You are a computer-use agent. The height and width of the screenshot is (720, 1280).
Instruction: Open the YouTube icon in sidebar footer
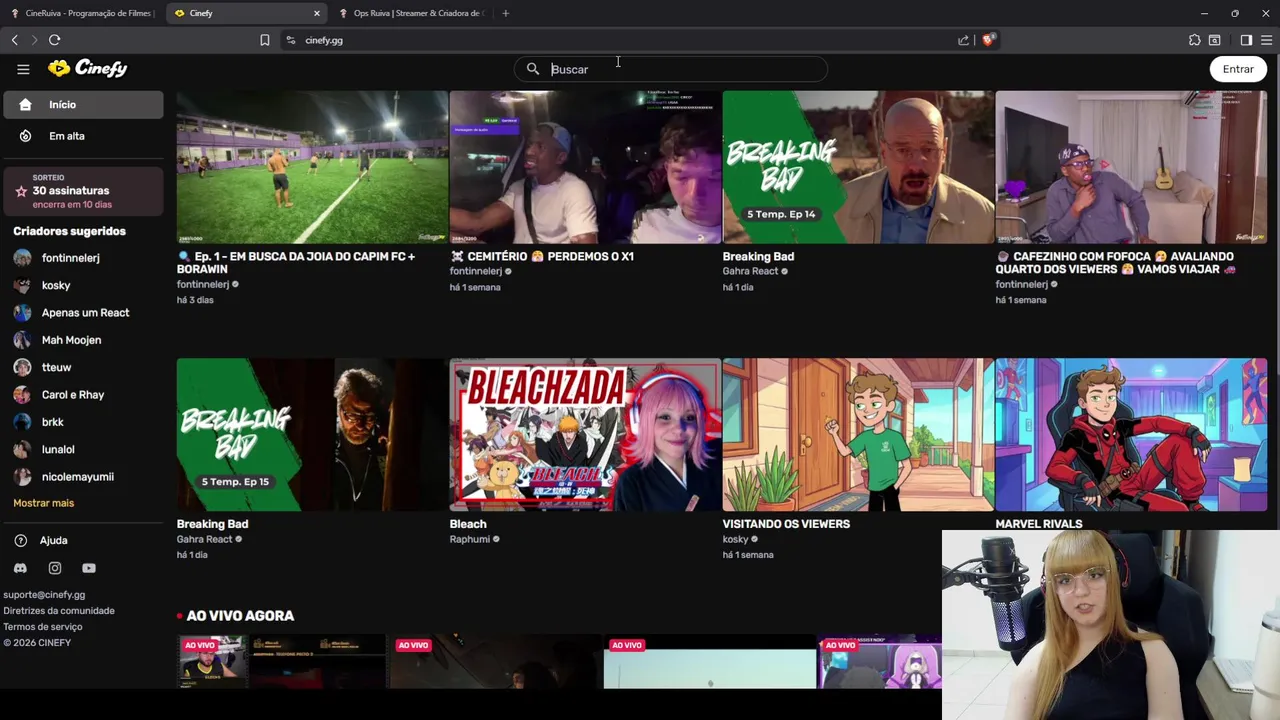point(89,568)
